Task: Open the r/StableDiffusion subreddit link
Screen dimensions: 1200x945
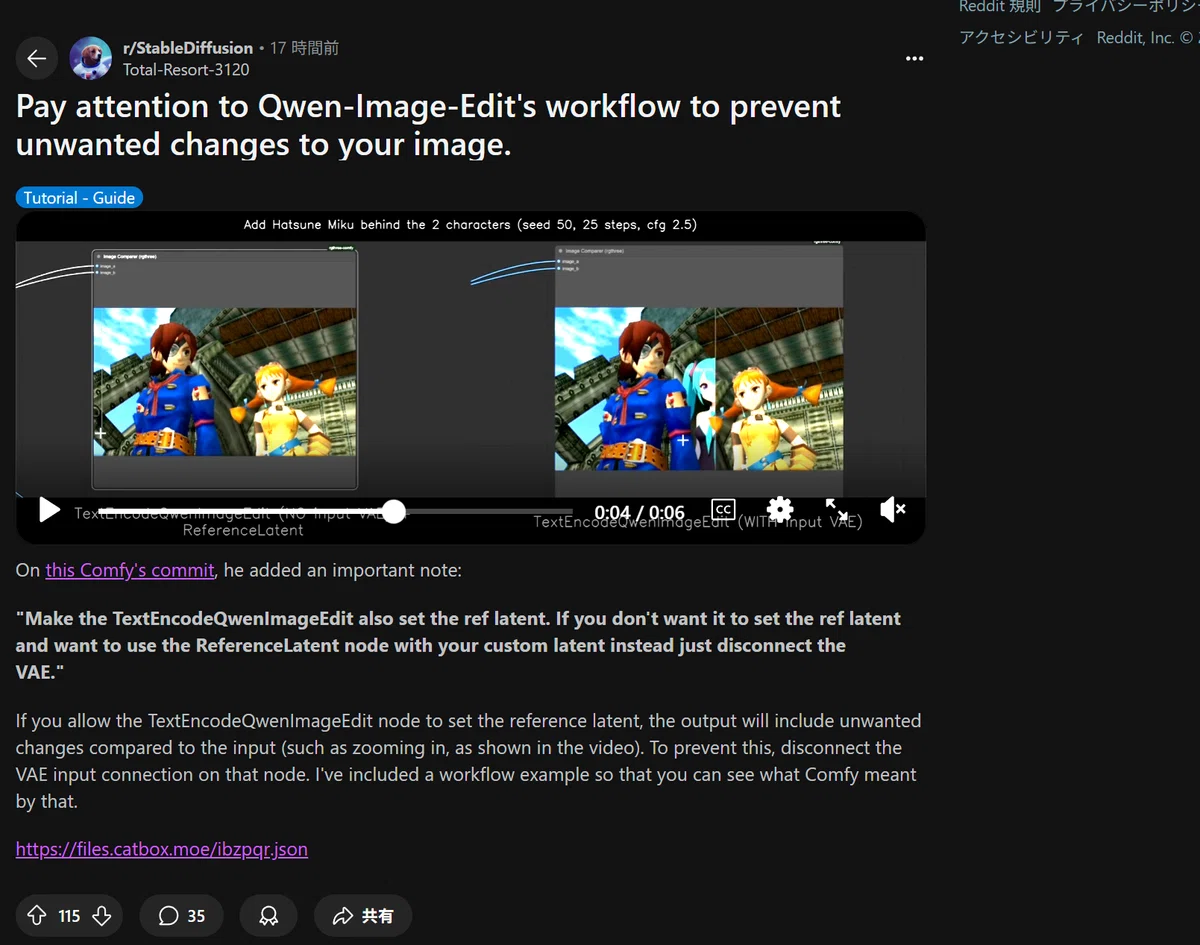Action: pyautogui.click(x=188, y=47)
